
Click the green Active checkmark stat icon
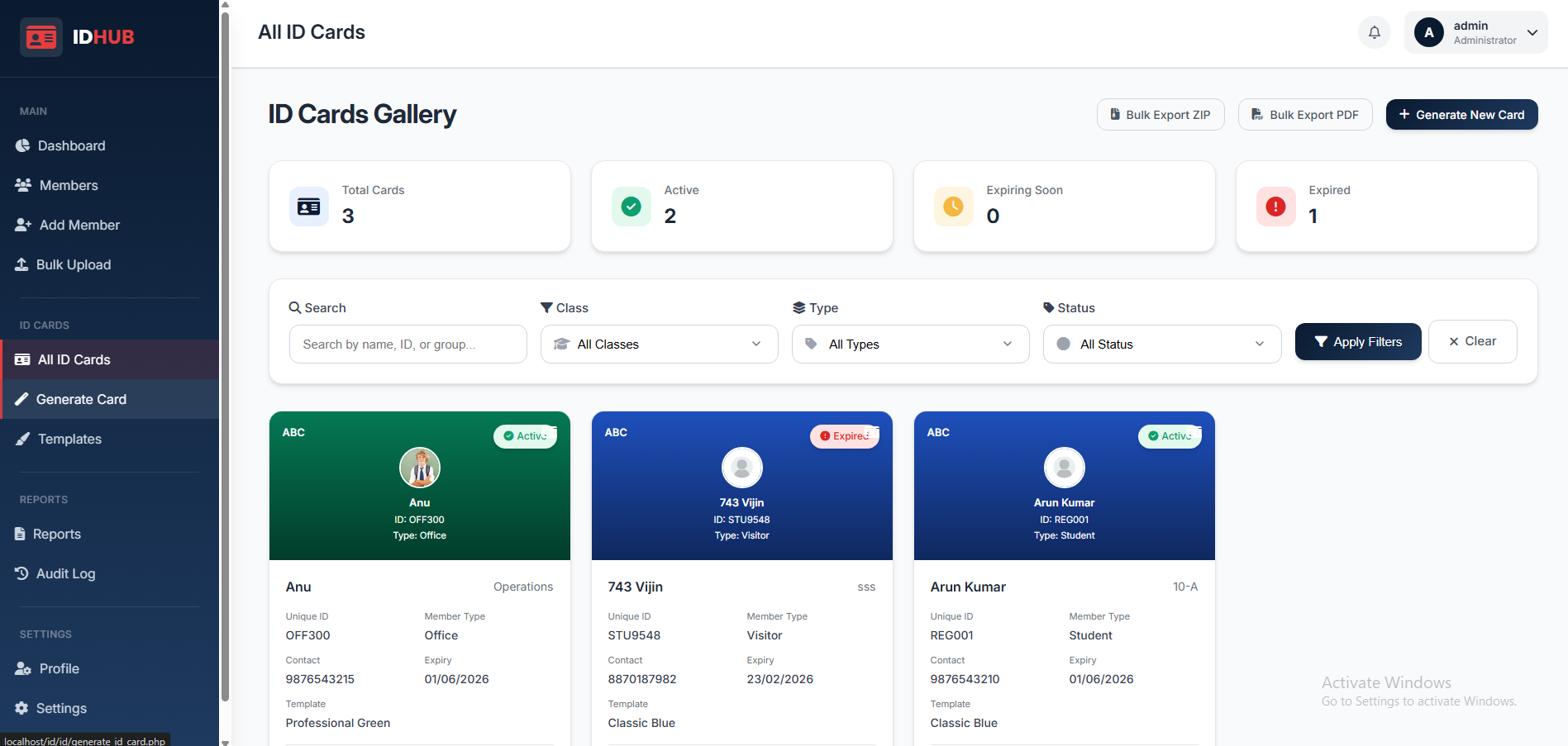tap(631, 207)
